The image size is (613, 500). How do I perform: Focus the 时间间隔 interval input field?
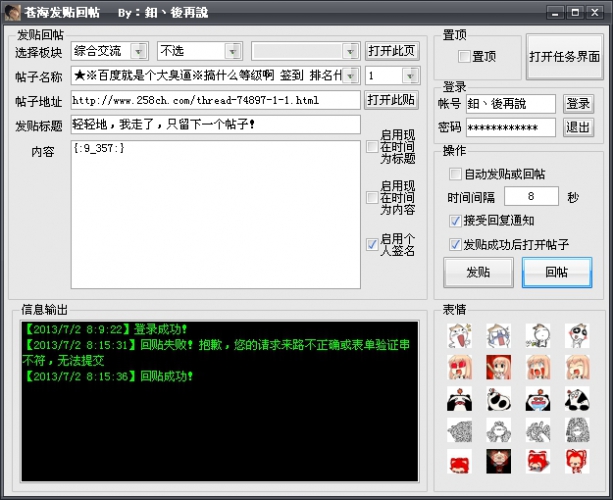pyautogui.click(x=531, y=197)
